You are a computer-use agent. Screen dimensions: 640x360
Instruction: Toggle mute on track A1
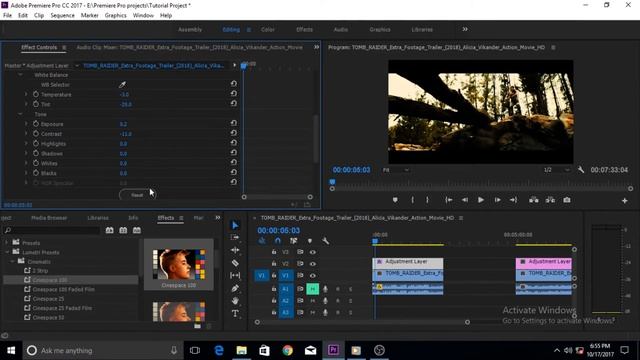tap(313, 289)
